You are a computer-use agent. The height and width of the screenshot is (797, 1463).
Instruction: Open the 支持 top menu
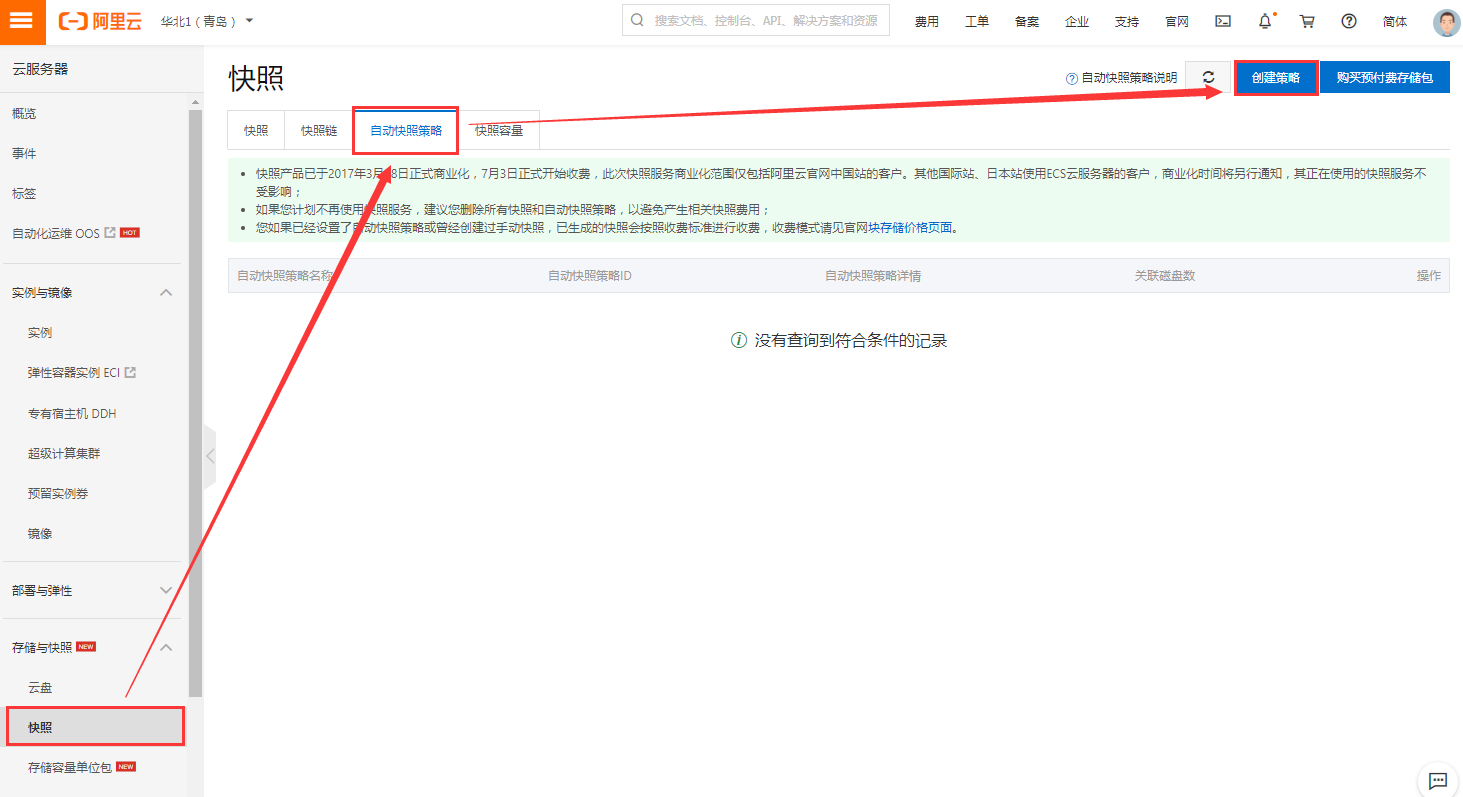(x=1127, y=22)
